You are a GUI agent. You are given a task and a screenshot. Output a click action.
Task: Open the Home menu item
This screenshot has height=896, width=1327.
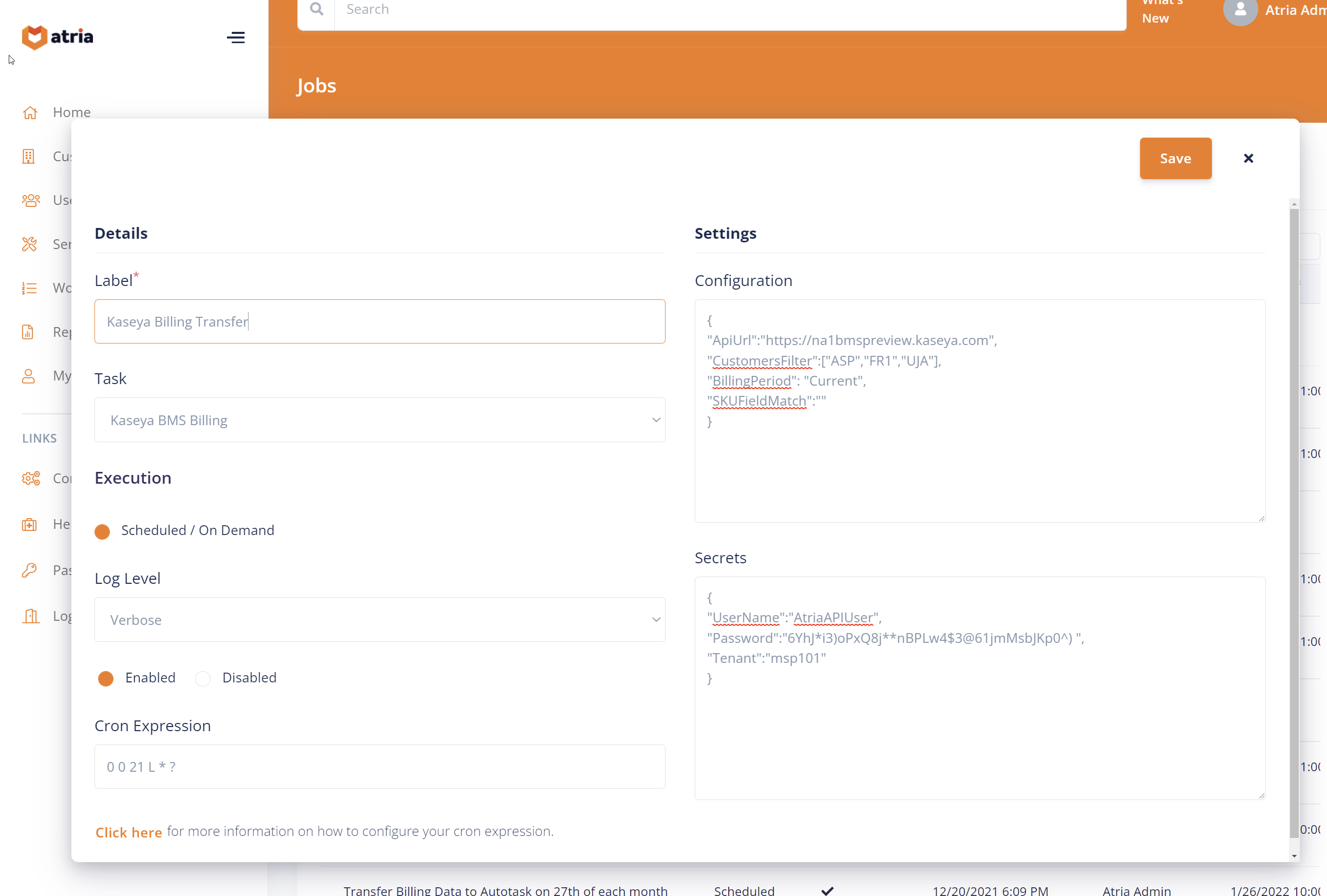point(71,112)
